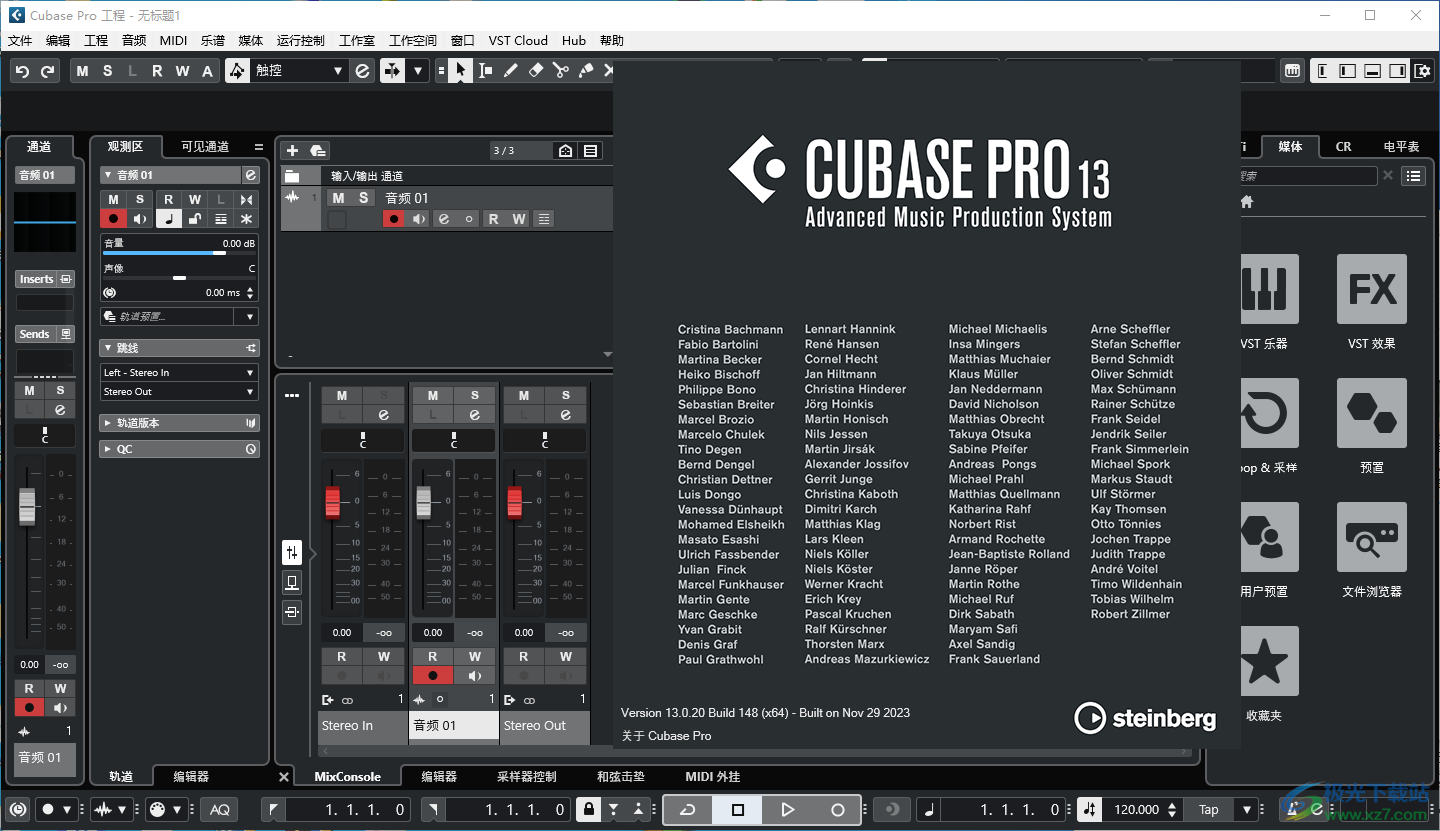This screenshot has width=1440, height=831.
Task: Open the auto-scroll settings dropdown arrow
Action: pos(418,71)
